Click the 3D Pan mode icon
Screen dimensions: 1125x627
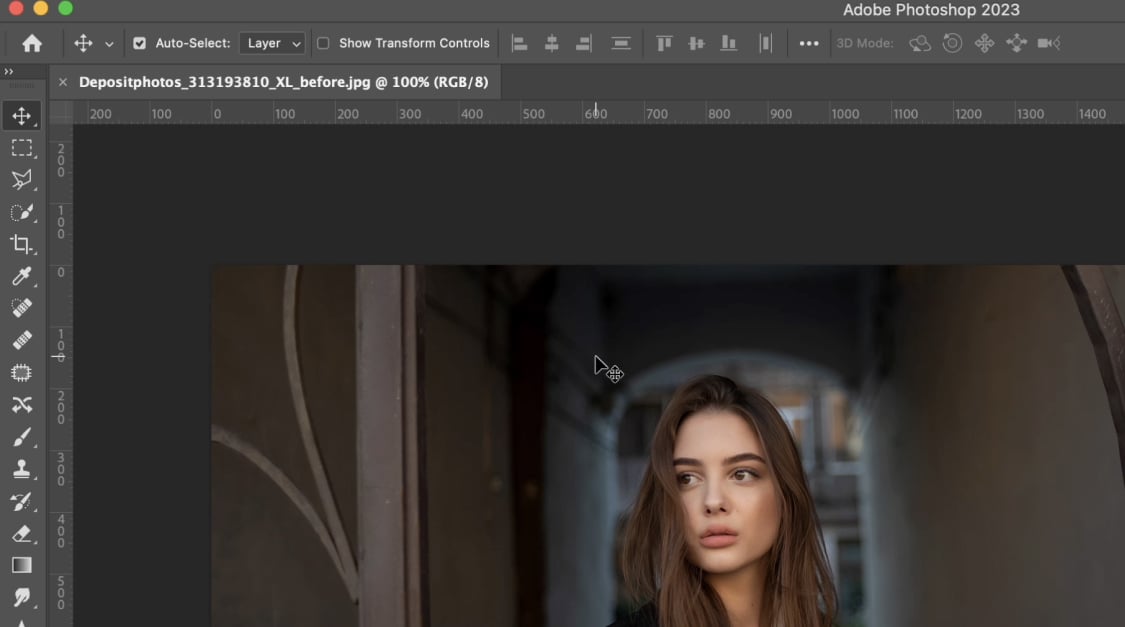click(x=984, y=43)
